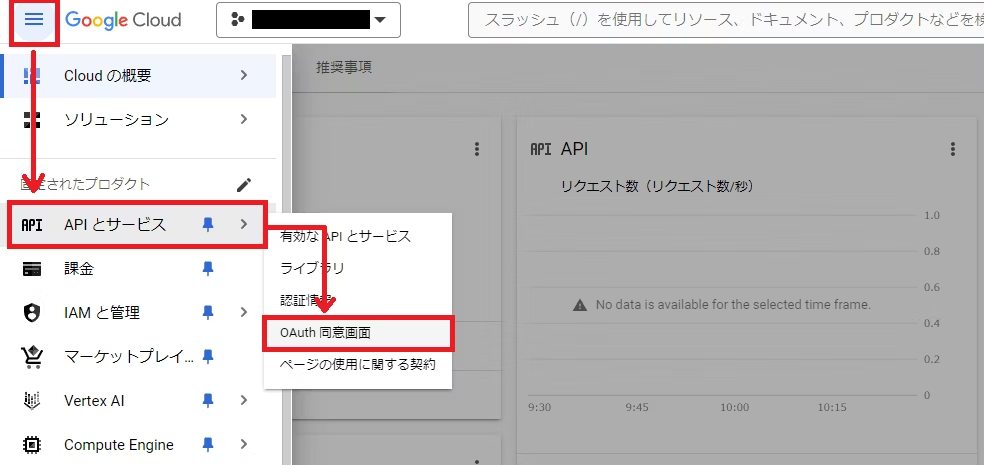Viewport: 984px width, 465px height.
Task: Toggle the pin for IAM と管理
Action: (208, 313)
